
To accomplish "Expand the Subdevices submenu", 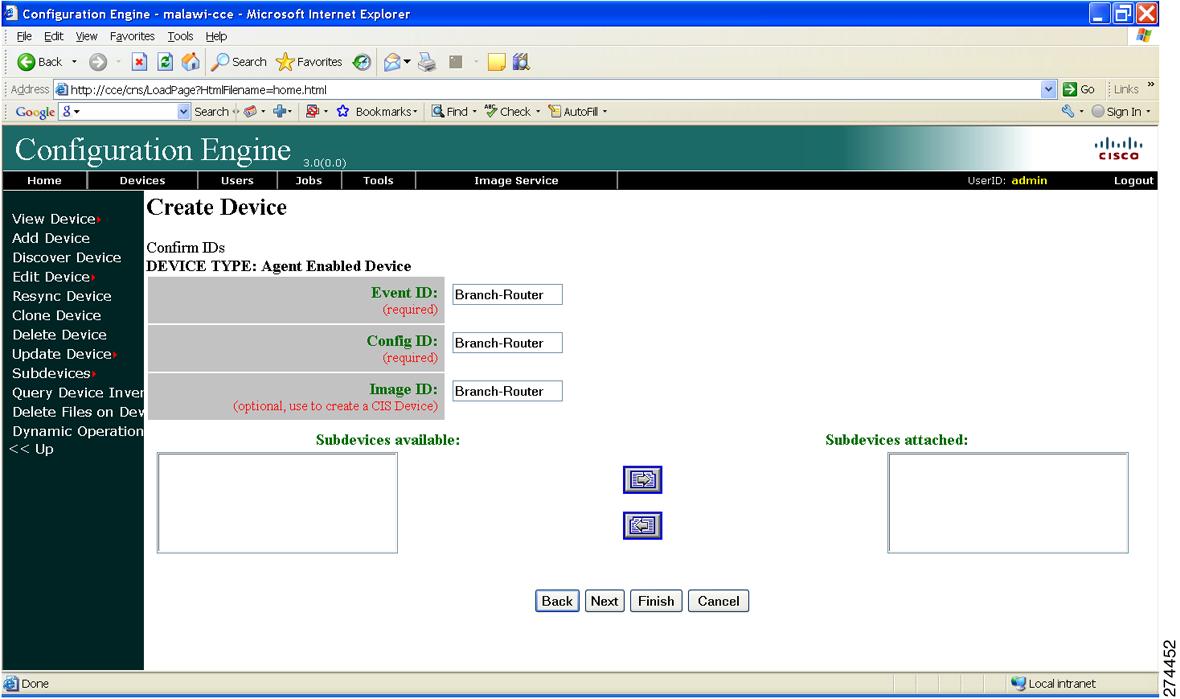I will coord(93,374).
